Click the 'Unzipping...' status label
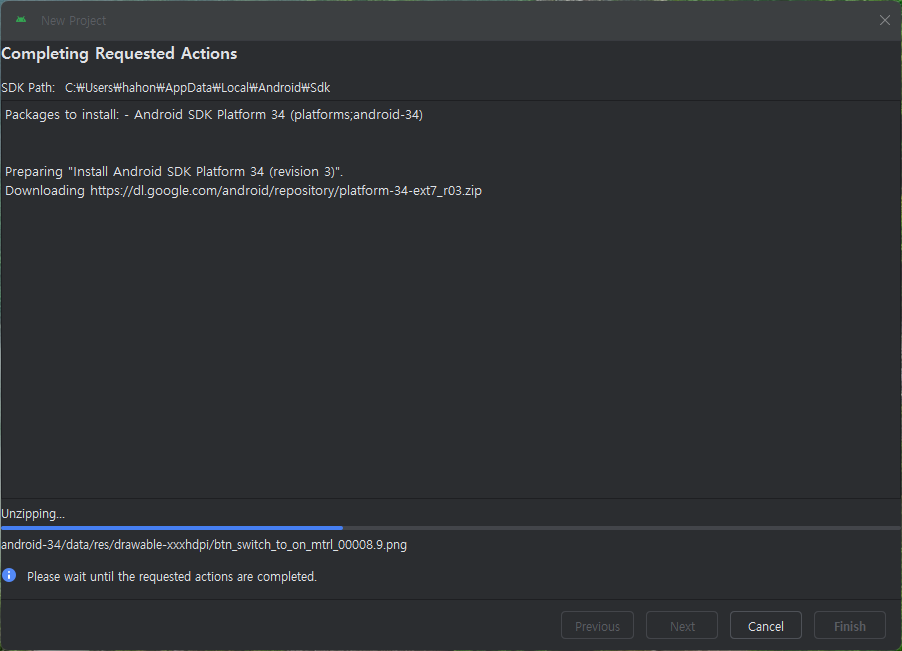Viewport: 902px width, 651px height. [x=33, y=514]
